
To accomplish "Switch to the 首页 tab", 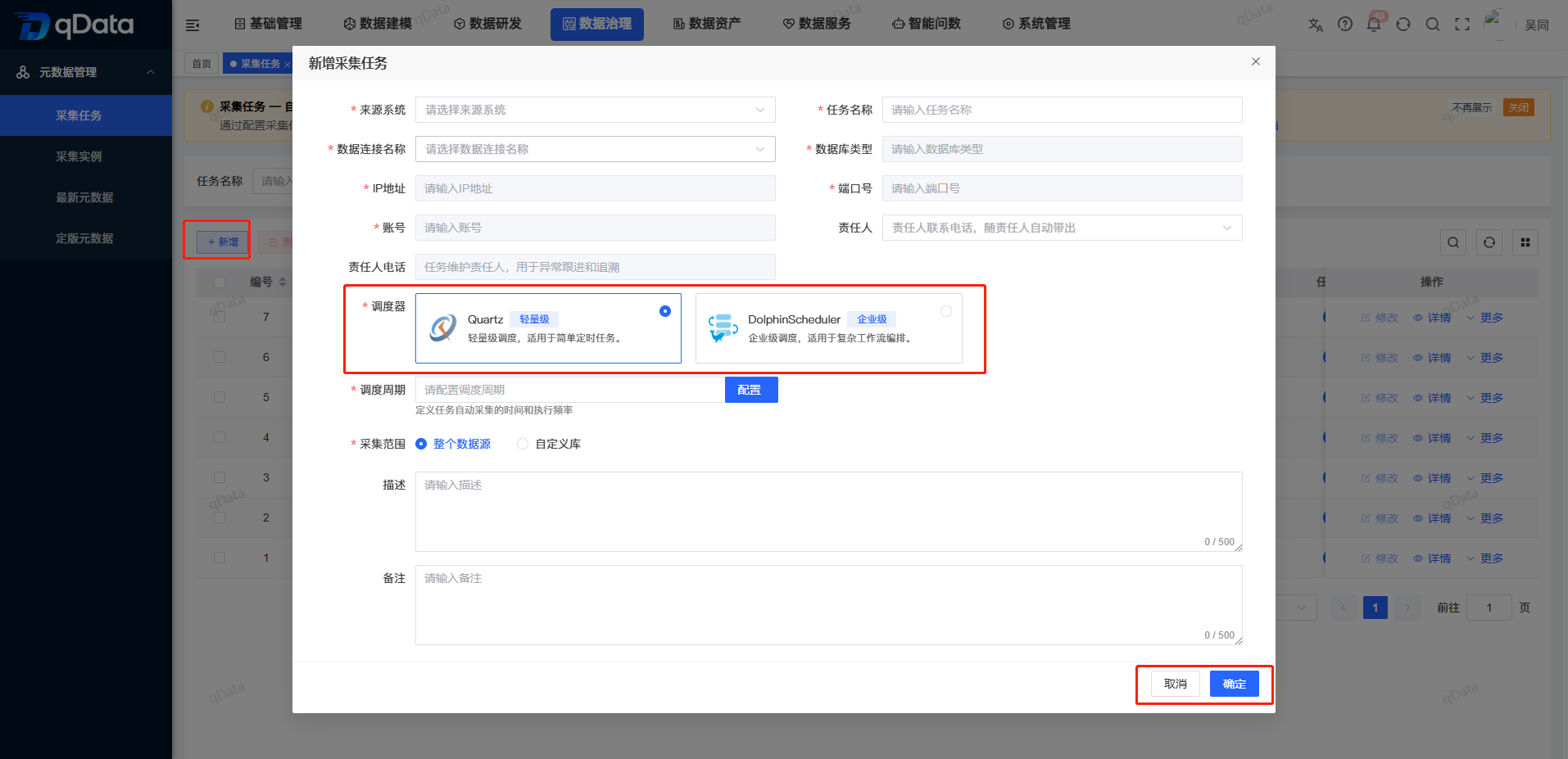I will (202, 64).
